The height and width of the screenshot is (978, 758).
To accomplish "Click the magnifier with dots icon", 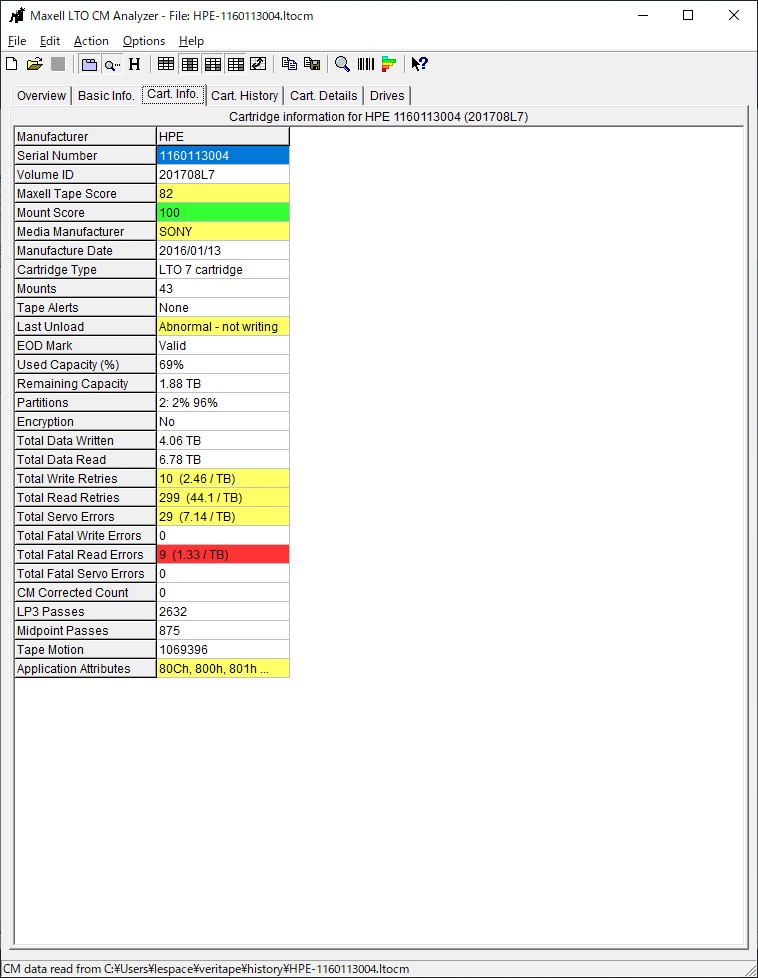I will (112, 64).
